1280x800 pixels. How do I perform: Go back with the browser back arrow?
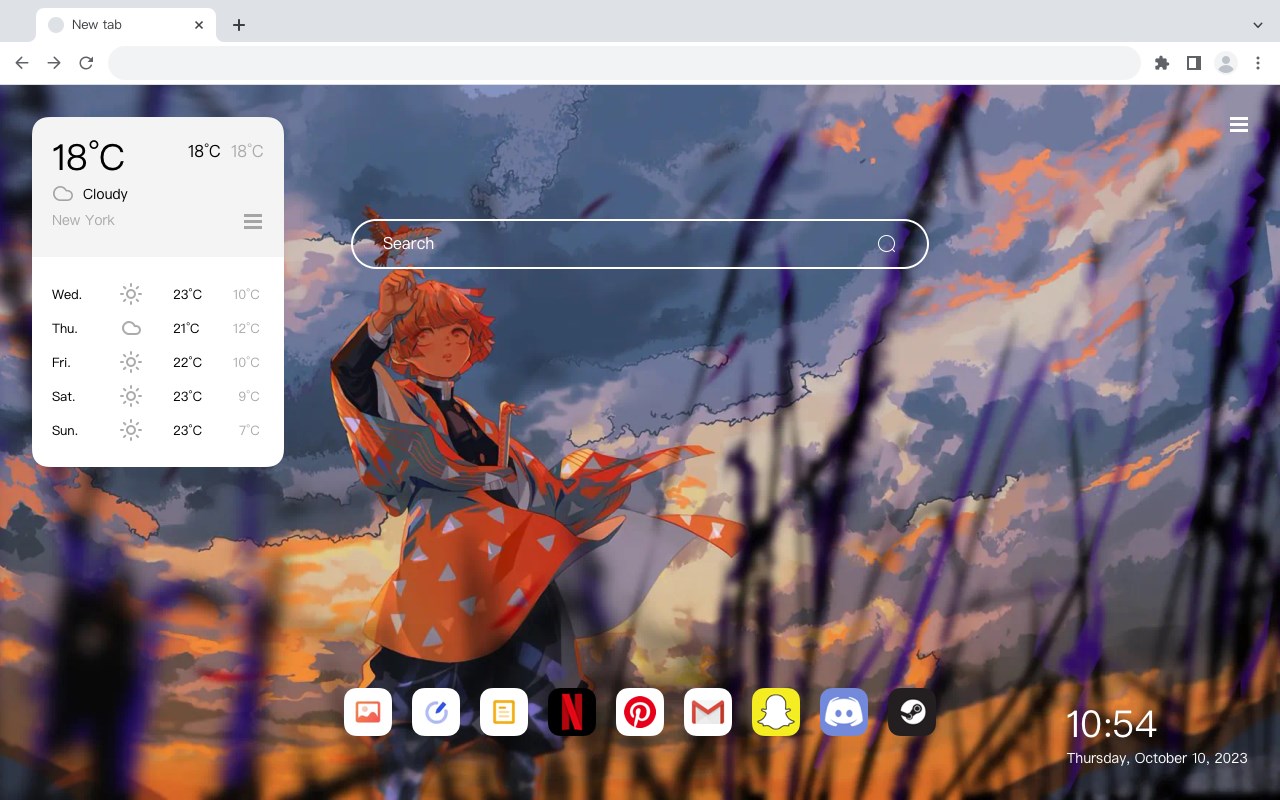[22, 63]
